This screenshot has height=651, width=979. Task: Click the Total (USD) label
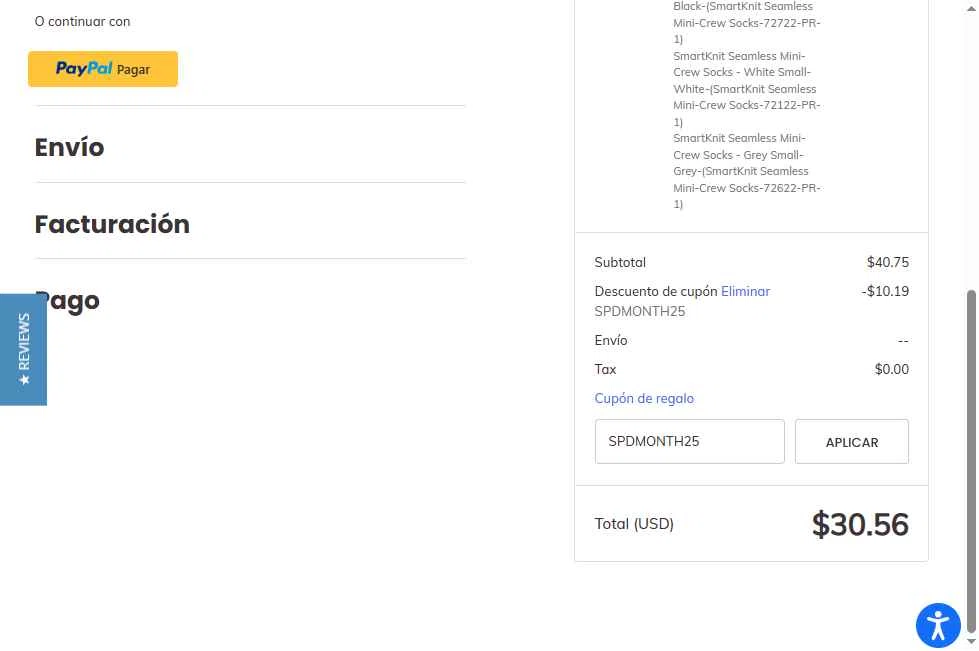coord(634,524)
